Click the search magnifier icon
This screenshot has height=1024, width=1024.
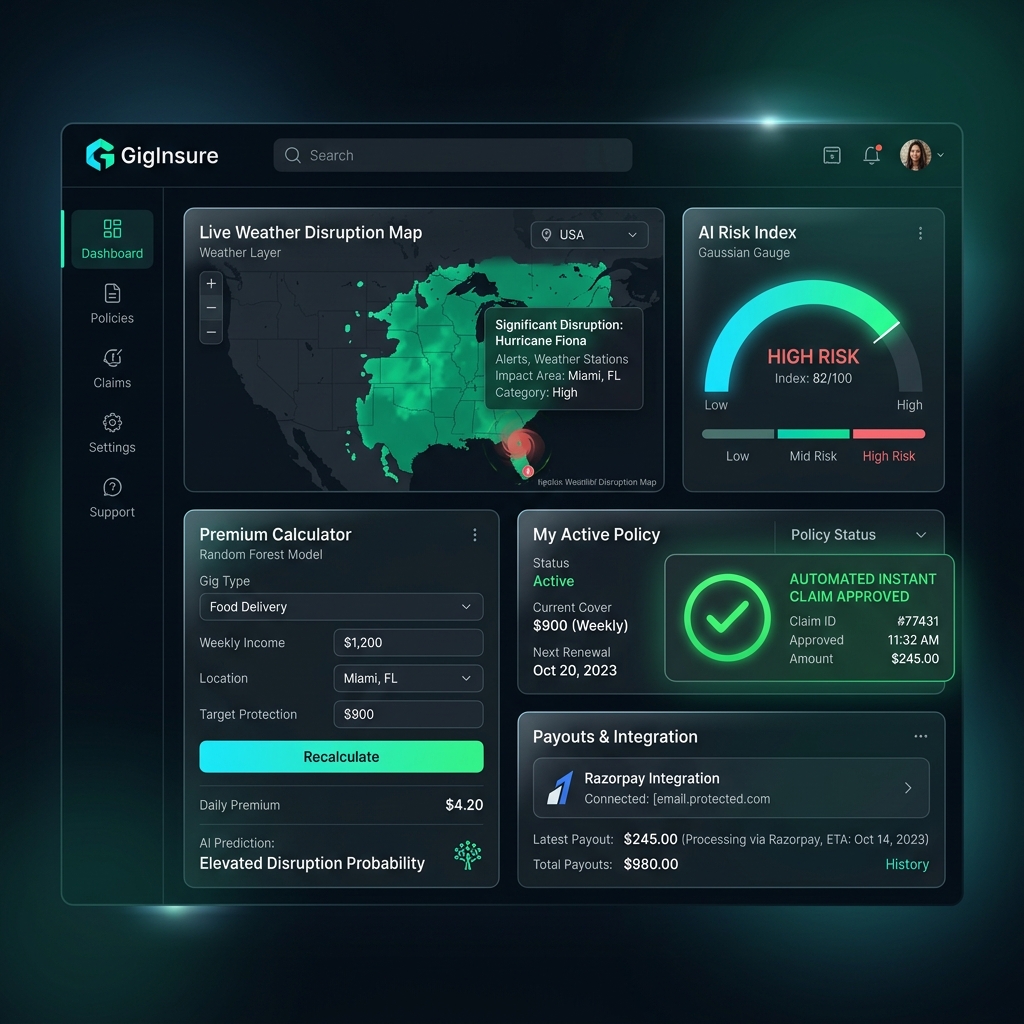click(x=293, y=155)
